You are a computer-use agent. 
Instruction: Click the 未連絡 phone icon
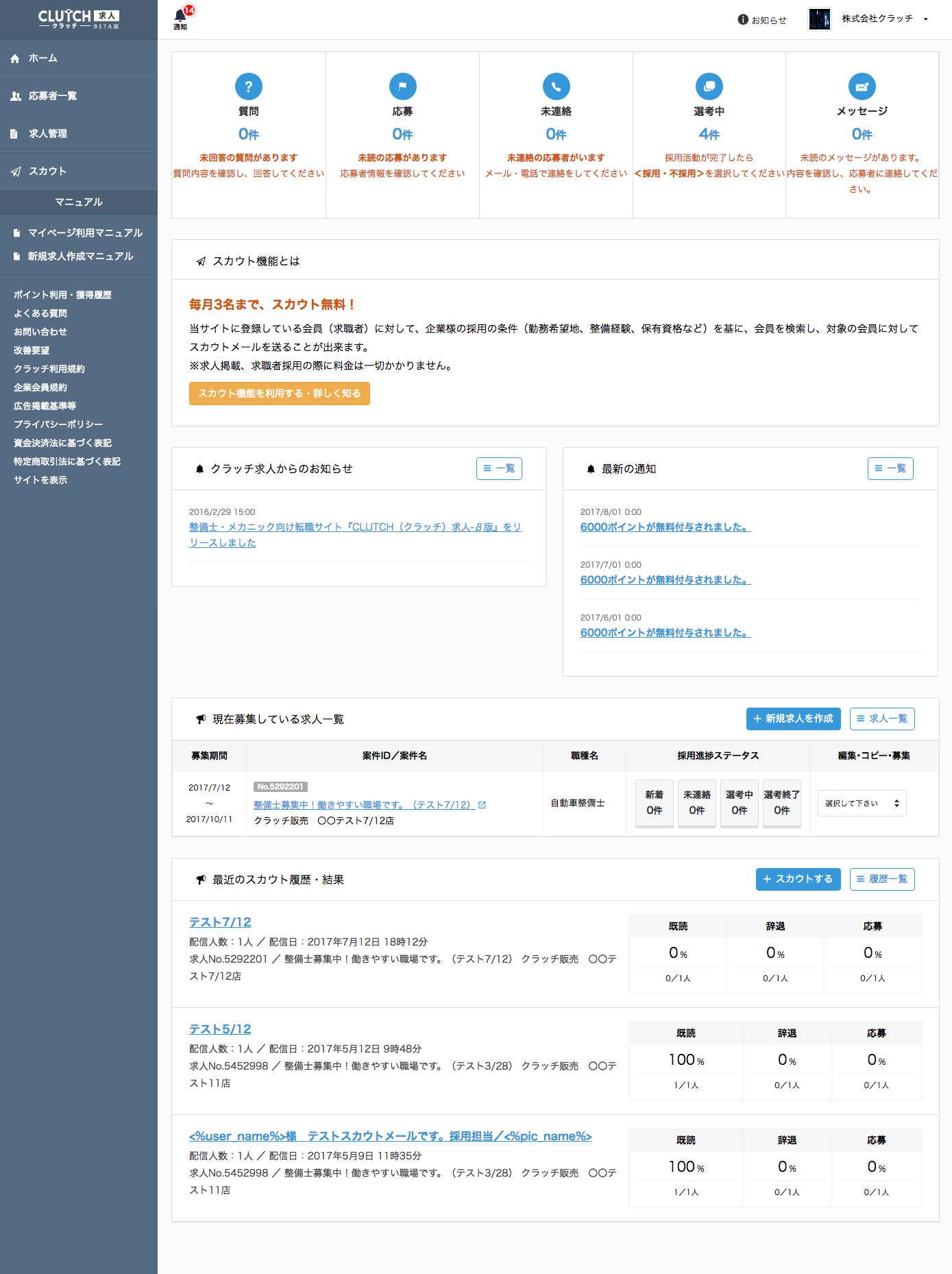pyautogui.click(x=556, y=86)
